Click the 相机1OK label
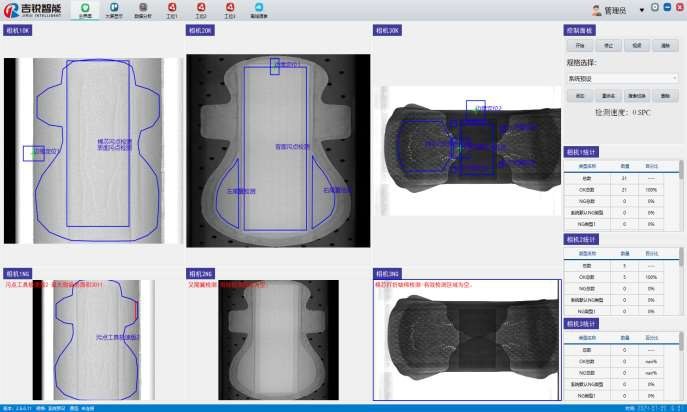Viewport: 687px width, 412px height. [x=18, y=31]
